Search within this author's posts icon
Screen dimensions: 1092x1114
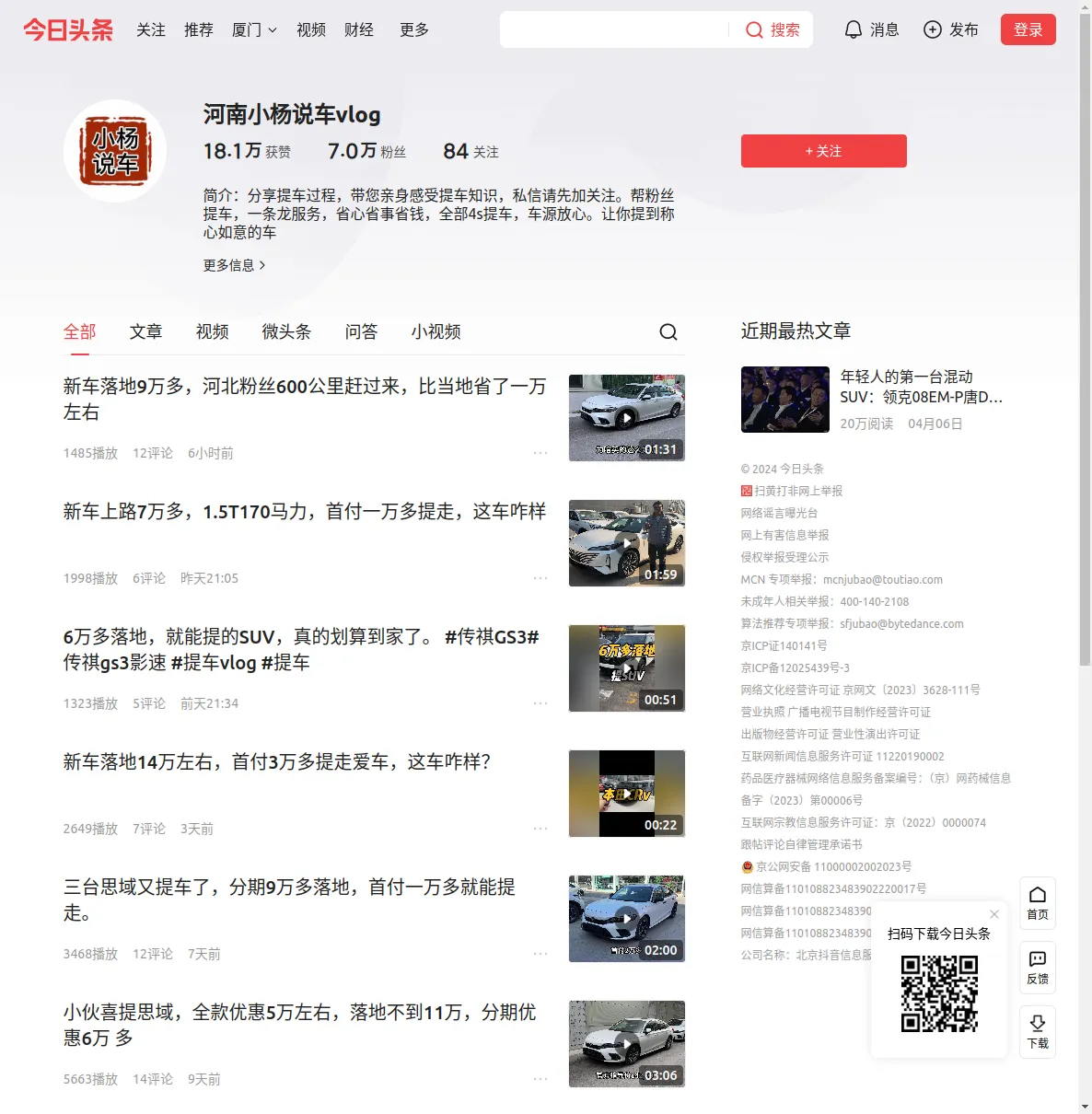668,331
